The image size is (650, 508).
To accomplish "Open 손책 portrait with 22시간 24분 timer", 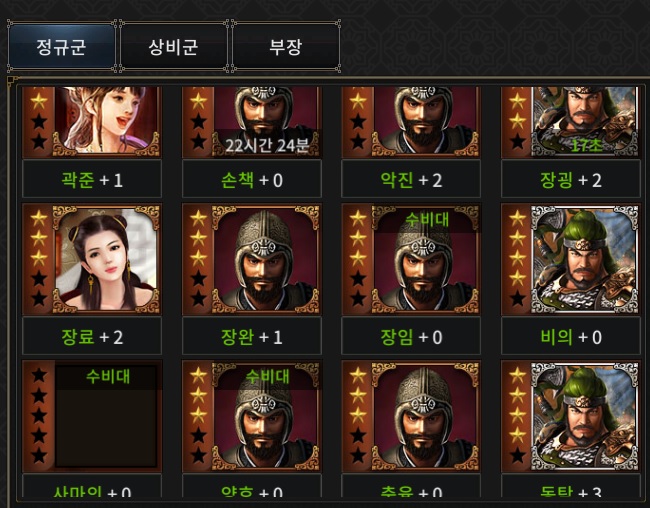I will 266,122.
